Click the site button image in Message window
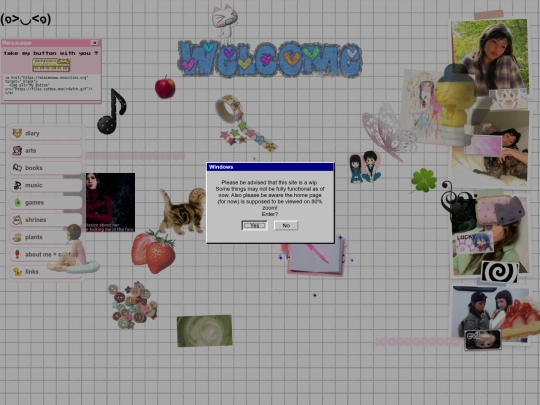540x405 pixels. click(x=51, y=65)
